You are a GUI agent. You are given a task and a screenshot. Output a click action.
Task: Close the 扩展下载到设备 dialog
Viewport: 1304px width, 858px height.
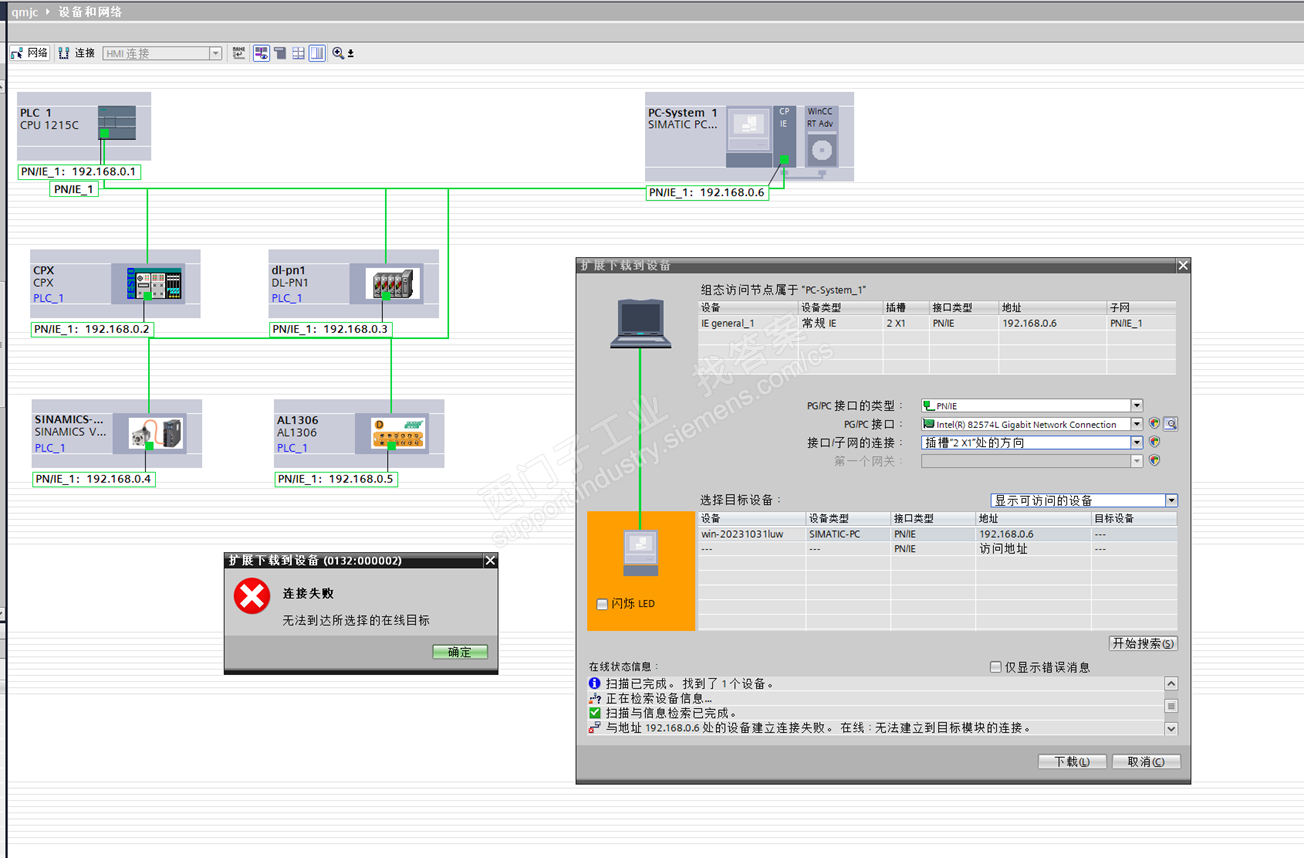coord(1183,265)
